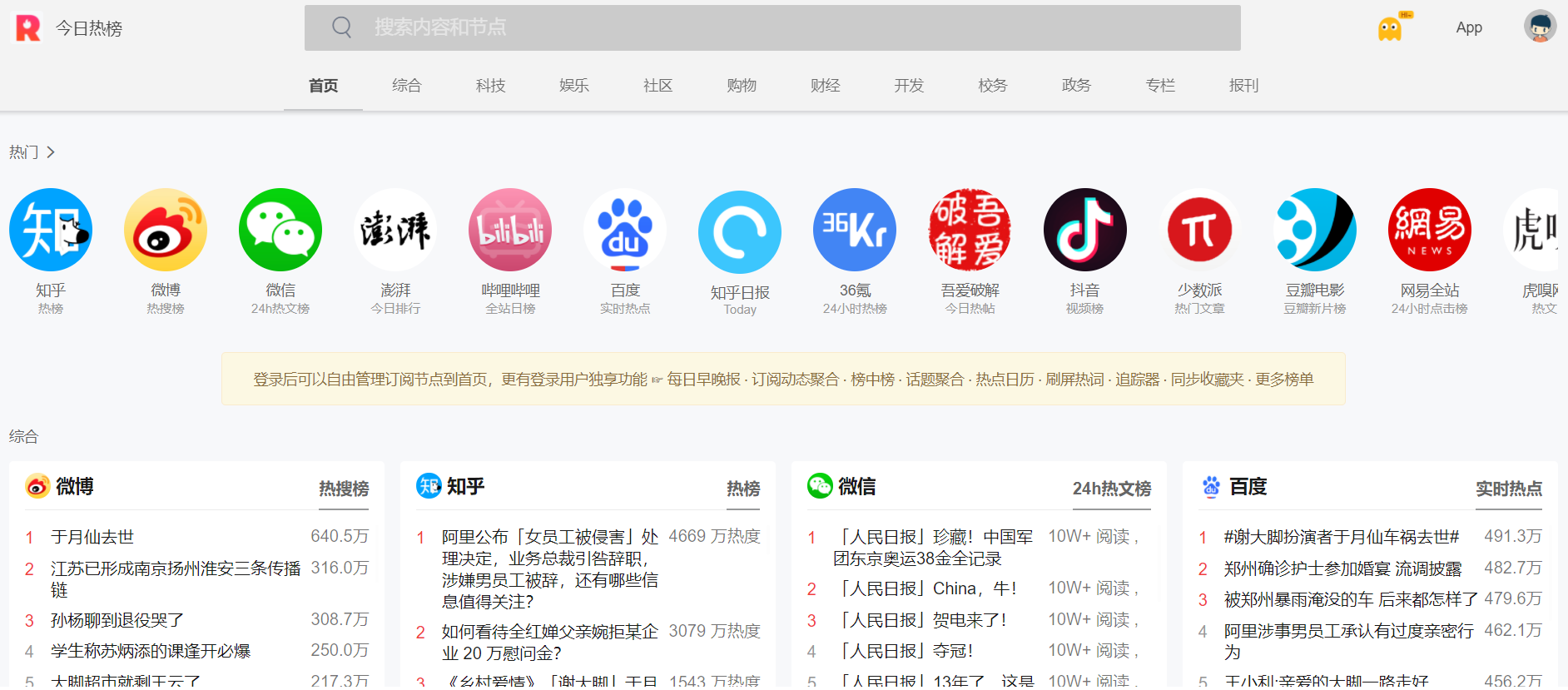Viewport: 1568px width, 690px height.
Task: Open WeChat article 珍藏!中国军团东京奥运38金全记录
Action: (933, 548)
